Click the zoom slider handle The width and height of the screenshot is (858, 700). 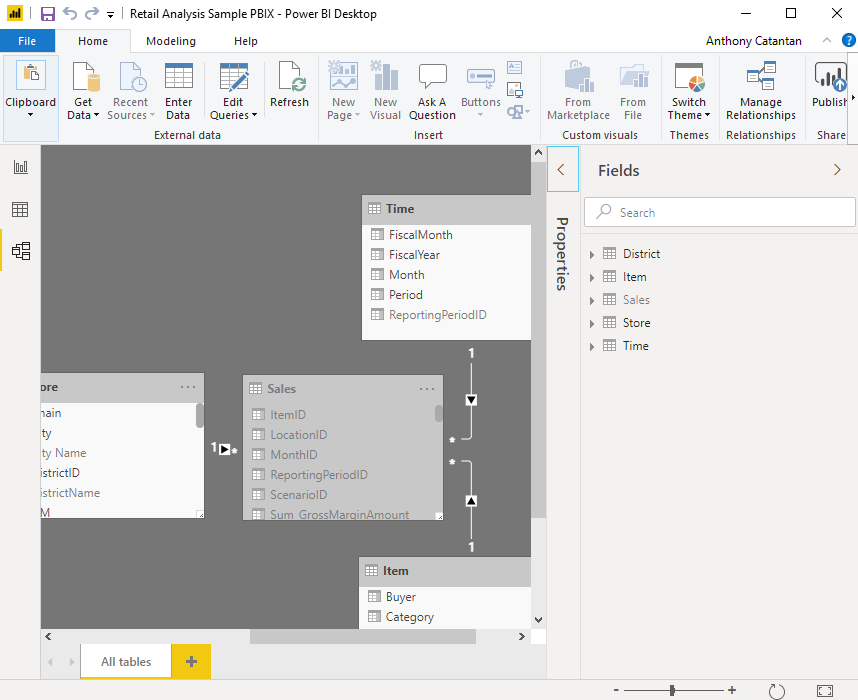(673, 690)
